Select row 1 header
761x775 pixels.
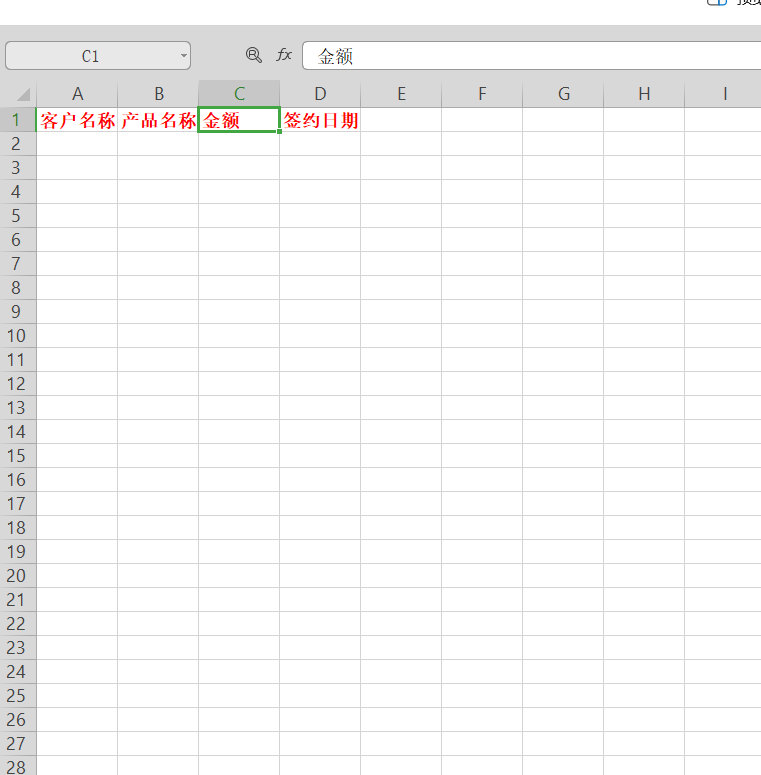point(18,120)
